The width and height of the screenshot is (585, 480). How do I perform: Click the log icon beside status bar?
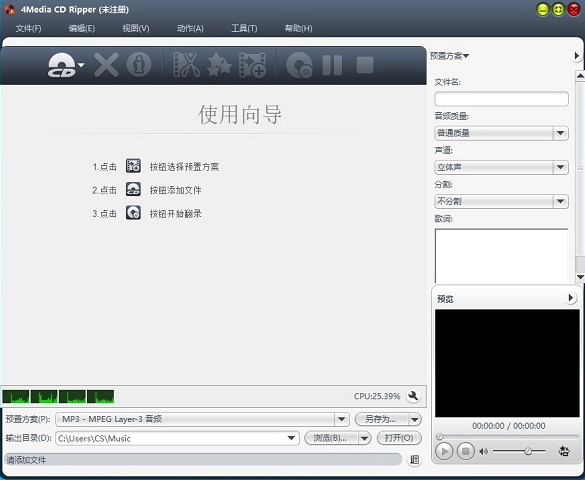point(414,459)
